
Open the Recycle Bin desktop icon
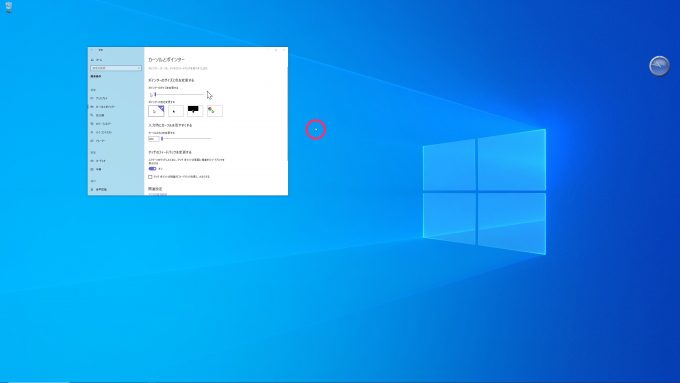[8, 7]
